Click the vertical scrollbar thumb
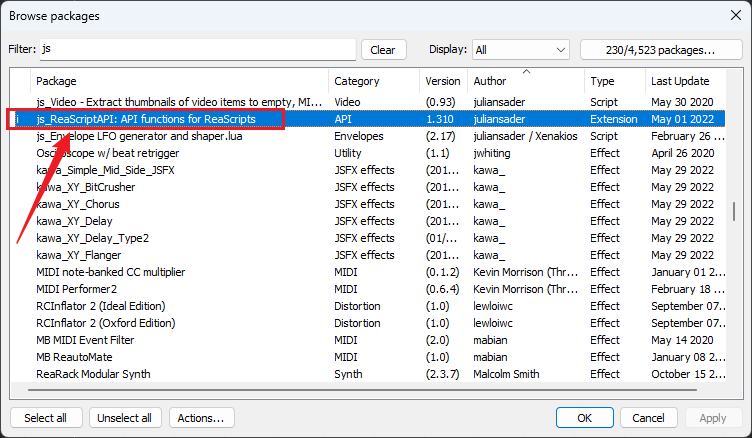Viewport: 752px width, 438px height. 734,212
